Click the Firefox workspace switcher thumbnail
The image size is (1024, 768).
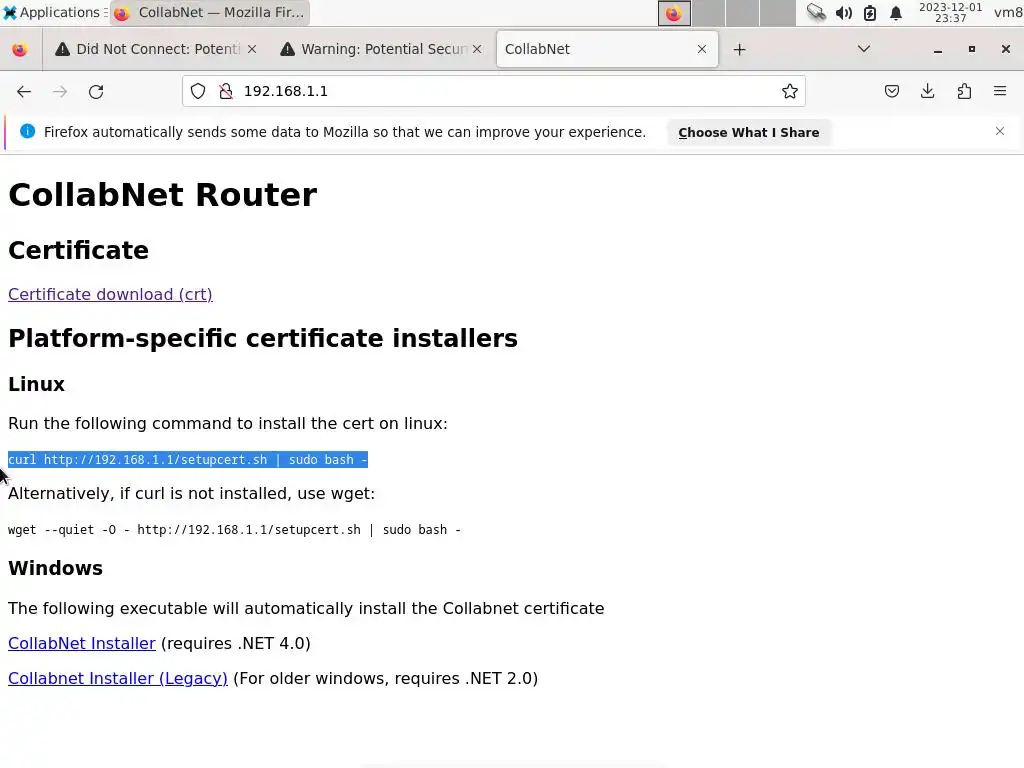[674, 13]
